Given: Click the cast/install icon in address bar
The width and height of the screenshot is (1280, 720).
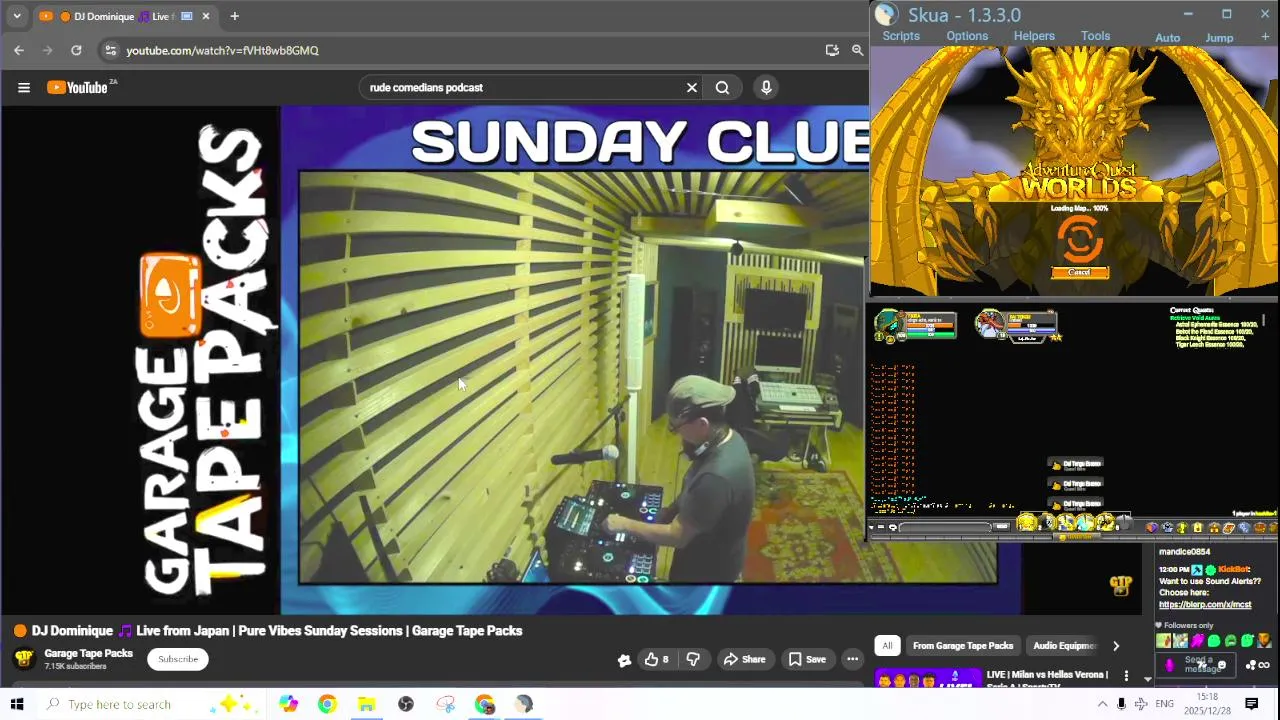Looking at the screenshot, I should [832, 50].
